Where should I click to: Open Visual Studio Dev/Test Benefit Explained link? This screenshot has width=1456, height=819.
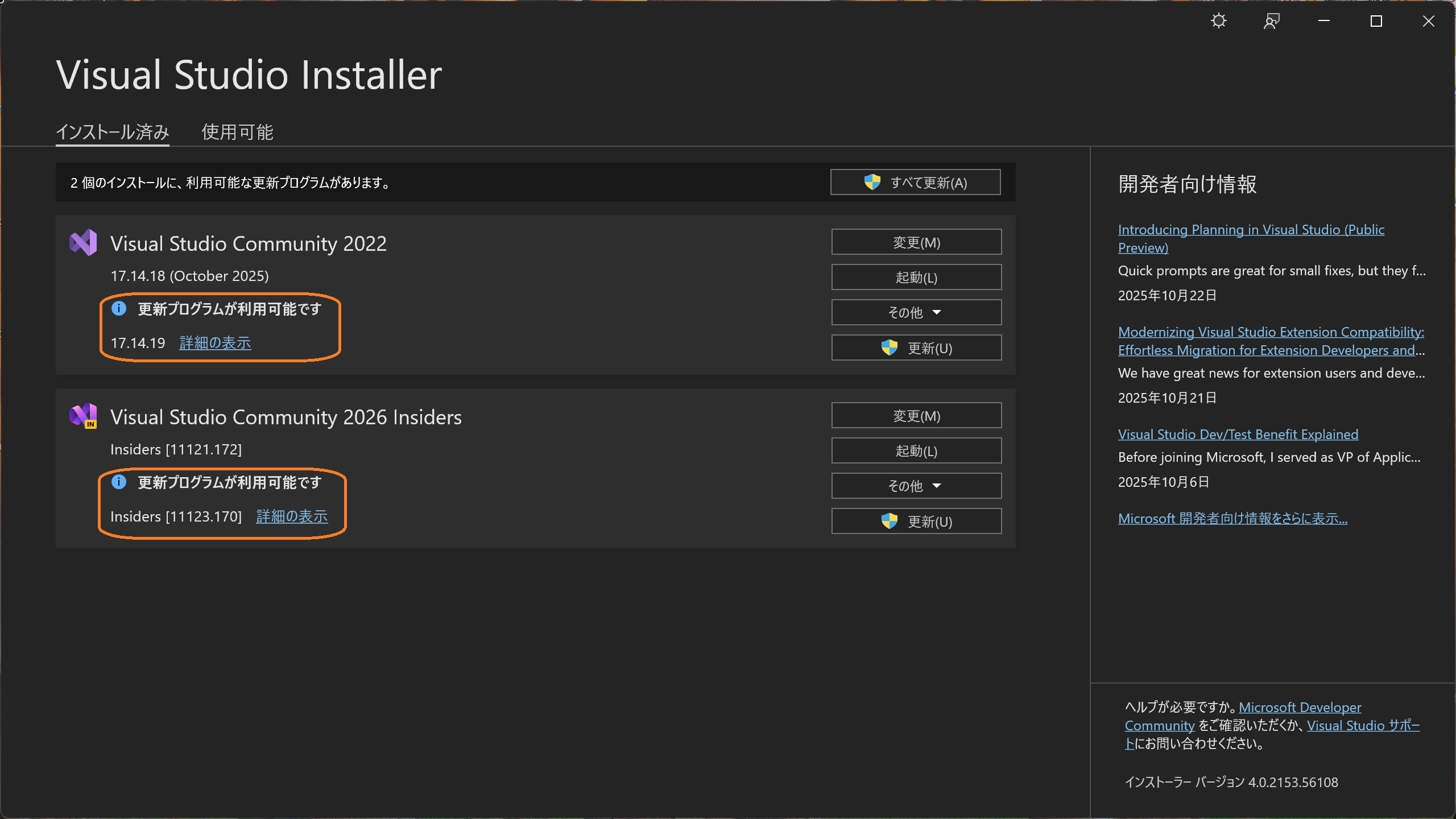point(1238,435)
